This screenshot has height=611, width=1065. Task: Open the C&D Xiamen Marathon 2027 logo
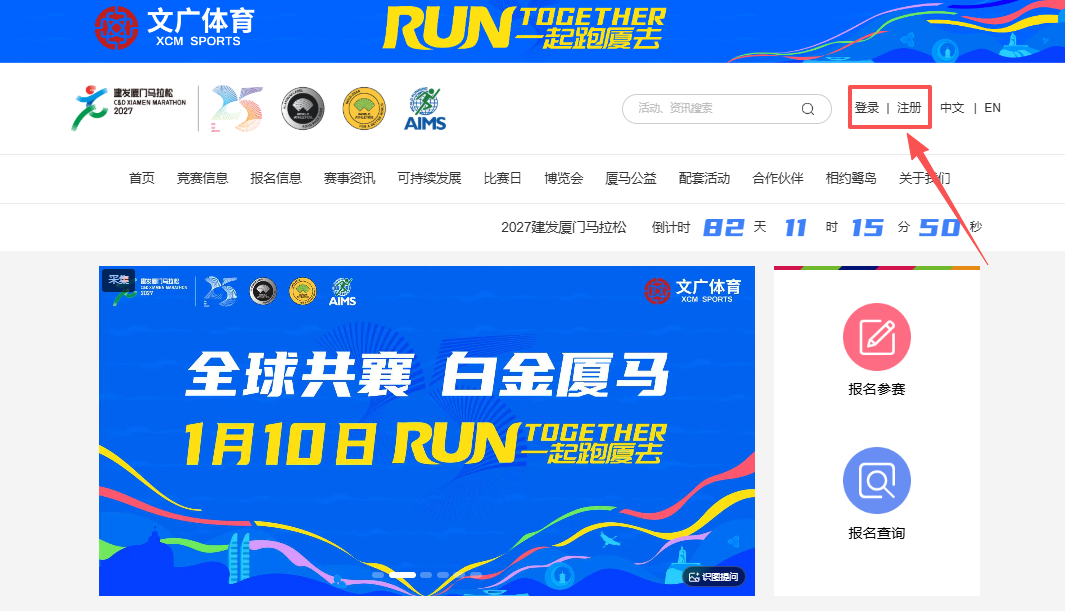click(129, 107)
